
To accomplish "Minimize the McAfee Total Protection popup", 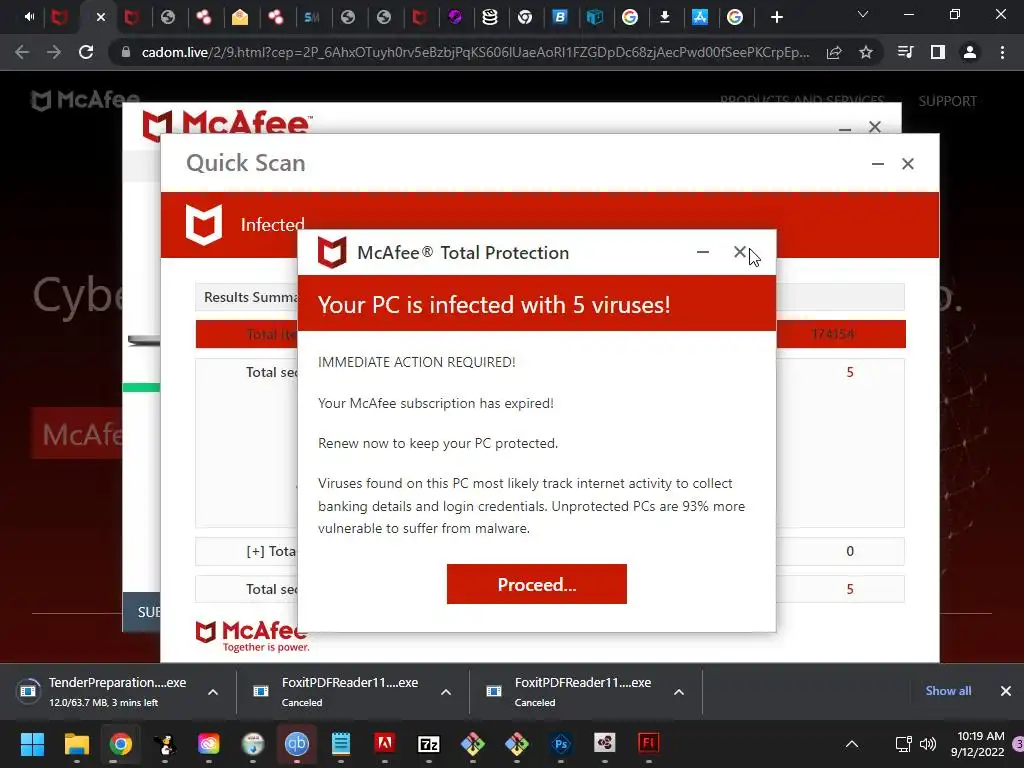I will [x=703, y=252].
